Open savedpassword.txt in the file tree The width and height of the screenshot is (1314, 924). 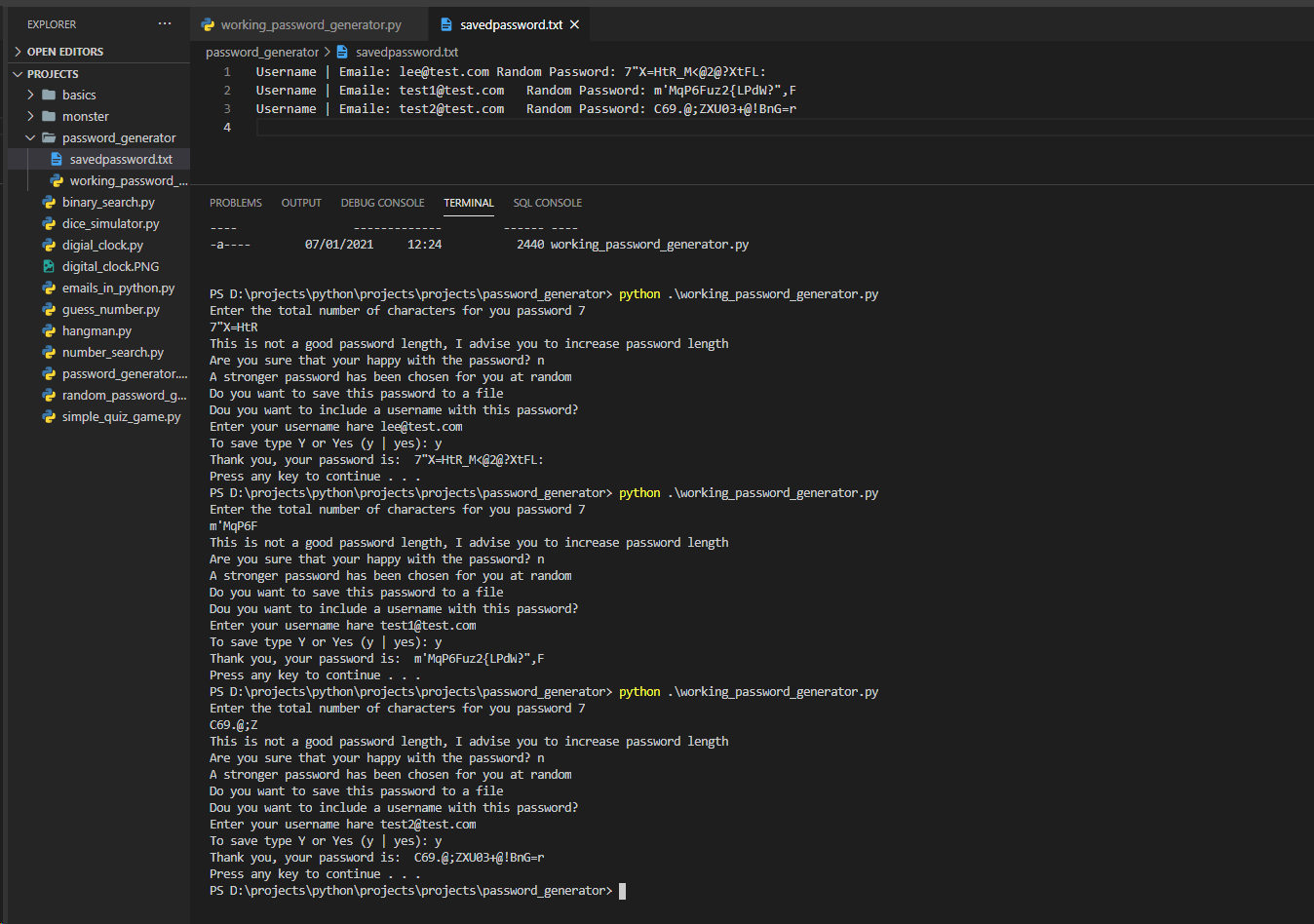tap(120, 159)
